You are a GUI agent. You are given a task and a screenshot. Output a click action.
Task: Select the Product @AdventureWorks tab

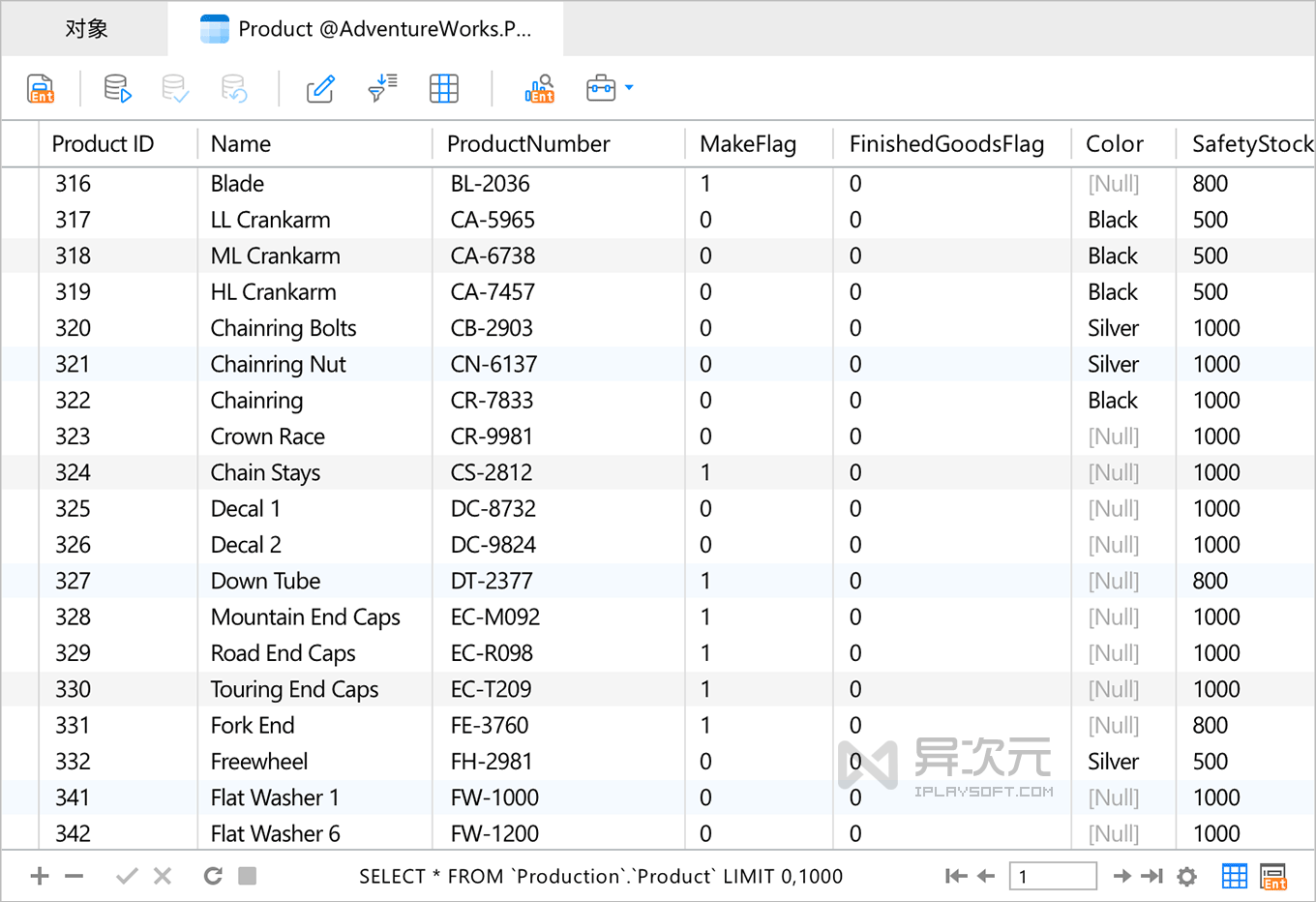click(367, 29)
